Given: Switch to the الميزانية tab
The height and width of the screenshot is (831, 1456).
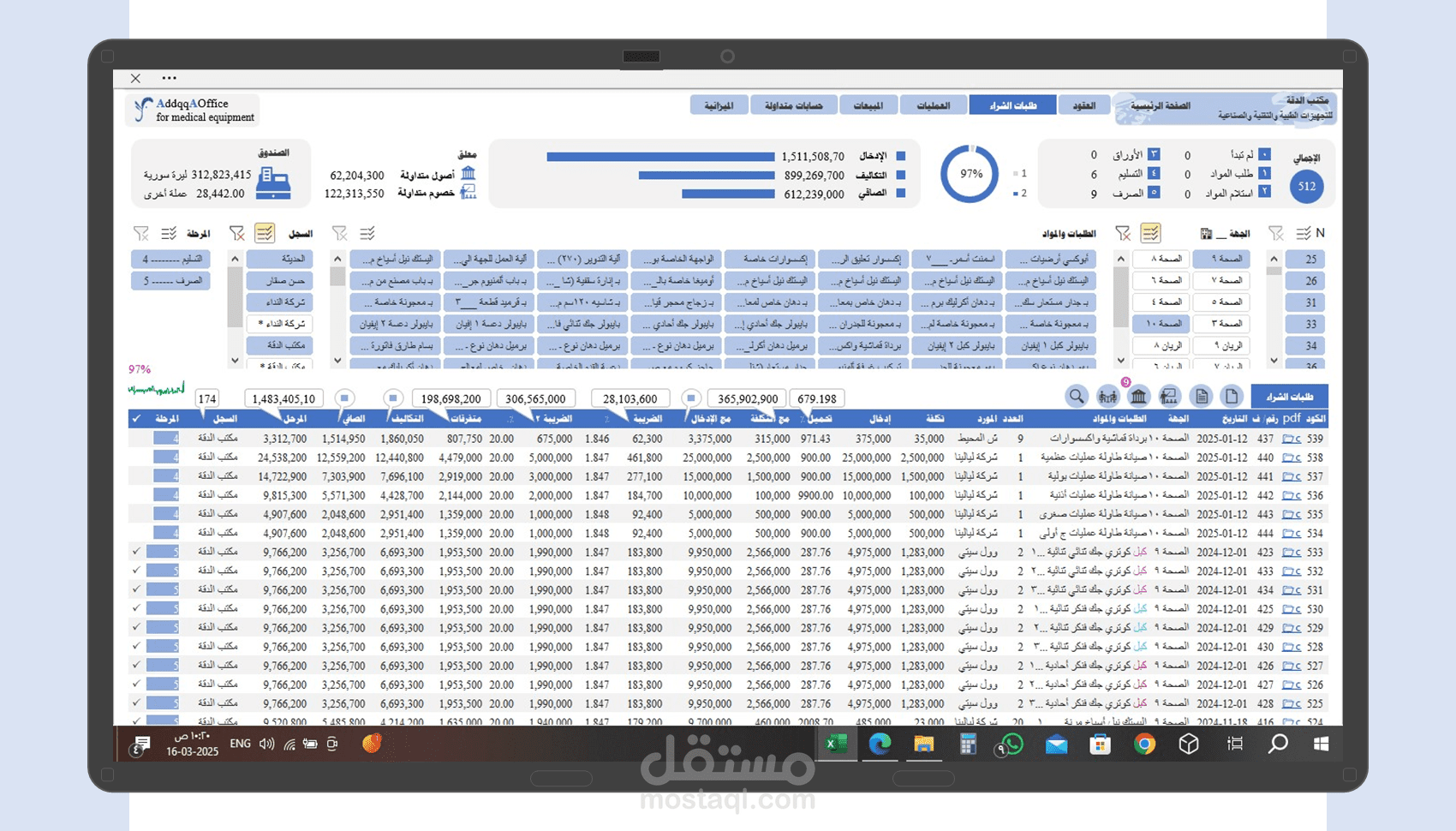Looking at the screenshot, I should tap(719, 105).
